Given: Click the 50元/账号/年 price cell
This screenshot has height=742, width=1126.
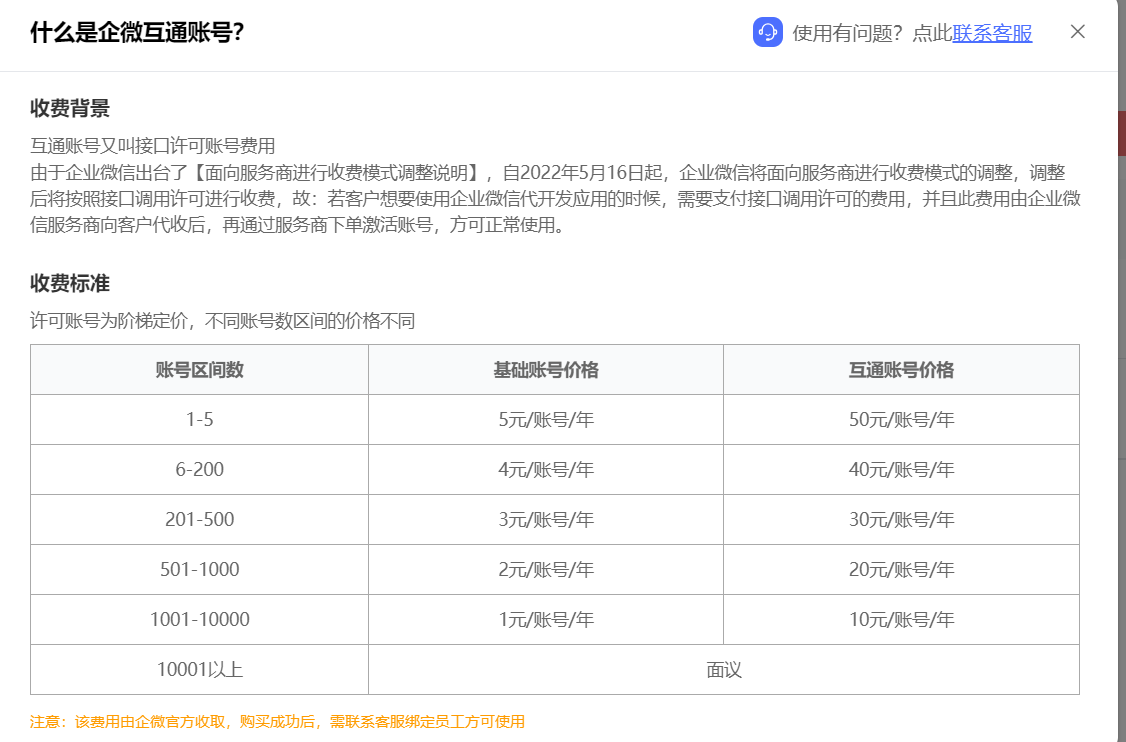Looking at the screenshot, I should [901, 420].
